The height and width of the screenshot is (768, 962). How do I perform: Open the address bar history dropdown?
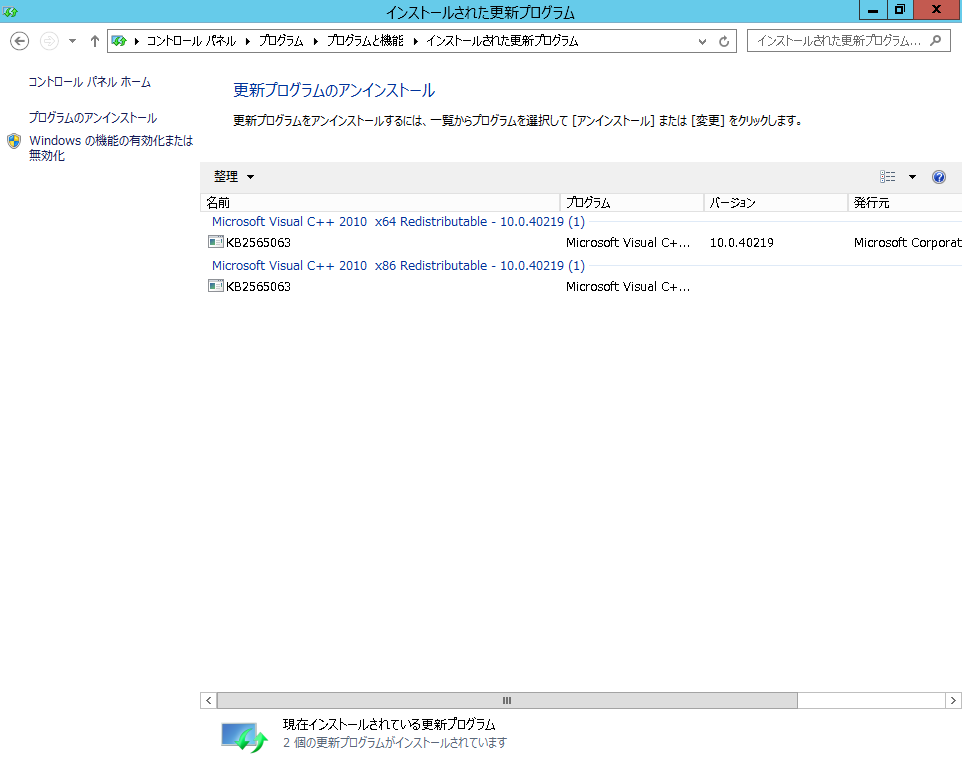pos(702,41)
